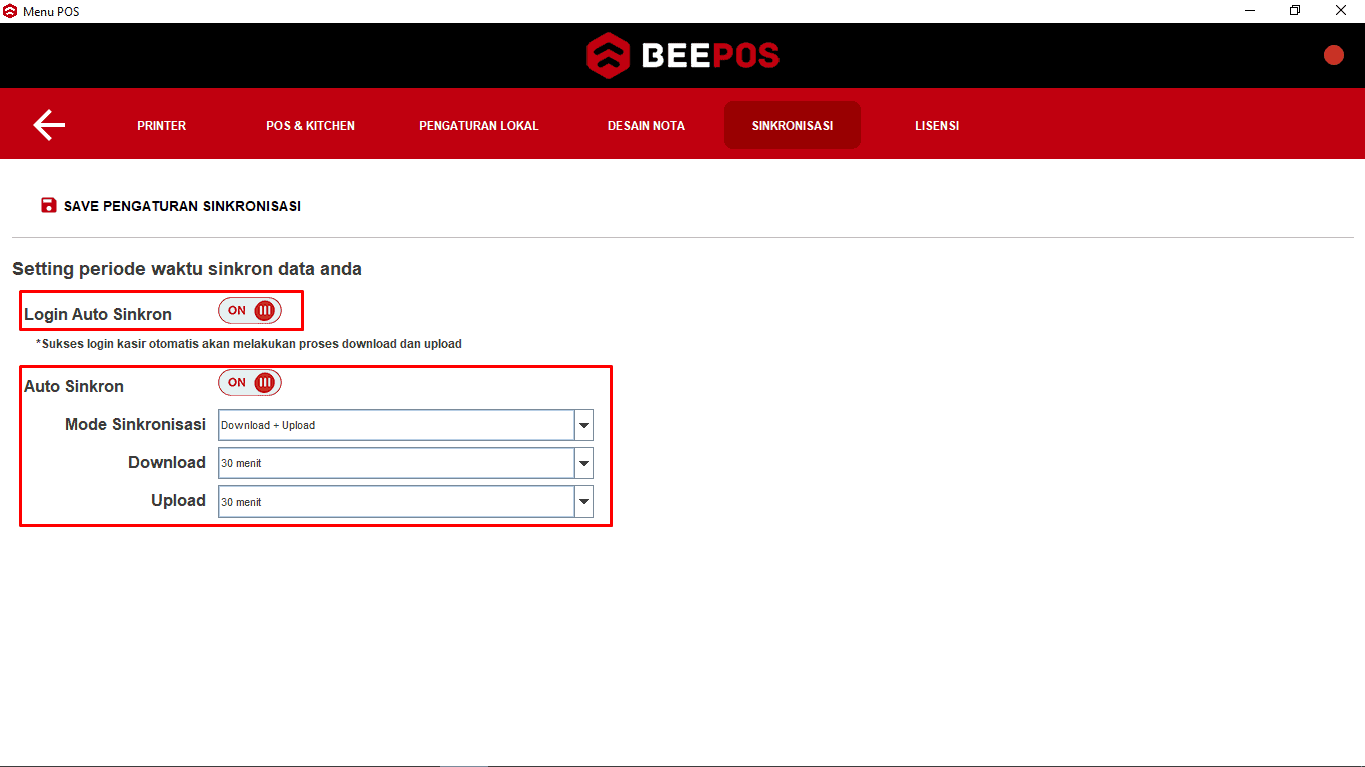Open the POS & KITCHEN tab

310,125
